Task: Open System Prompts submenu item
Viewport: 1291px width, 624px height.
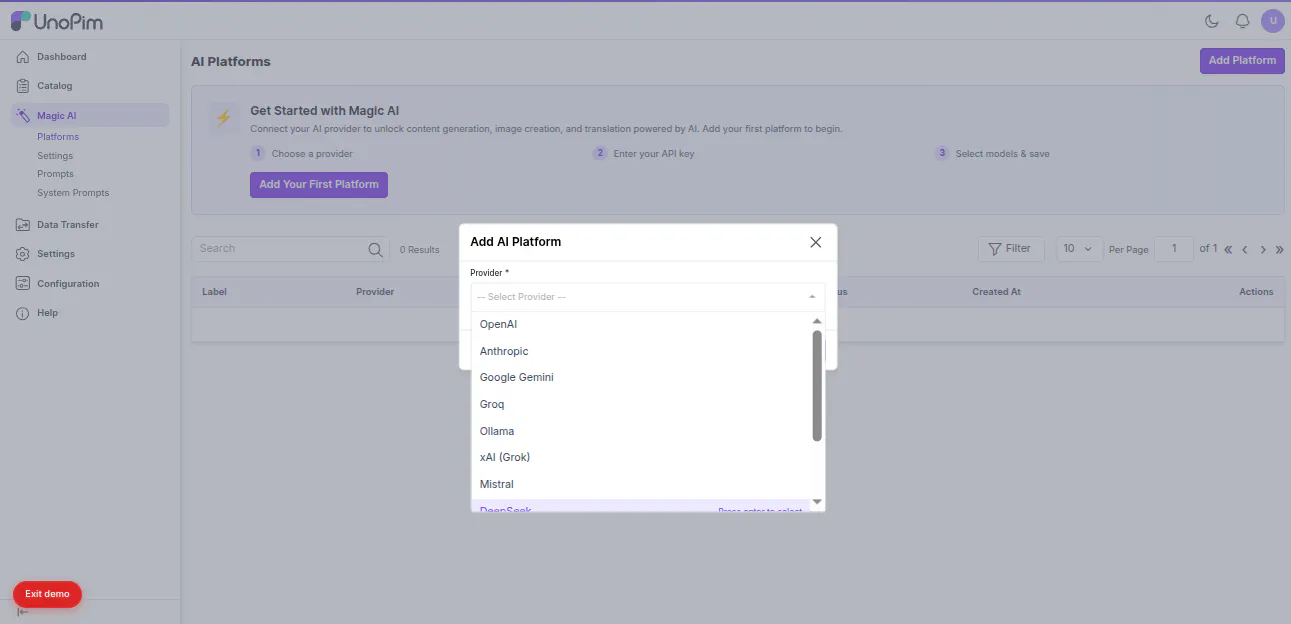Action: tap(73, 193)
